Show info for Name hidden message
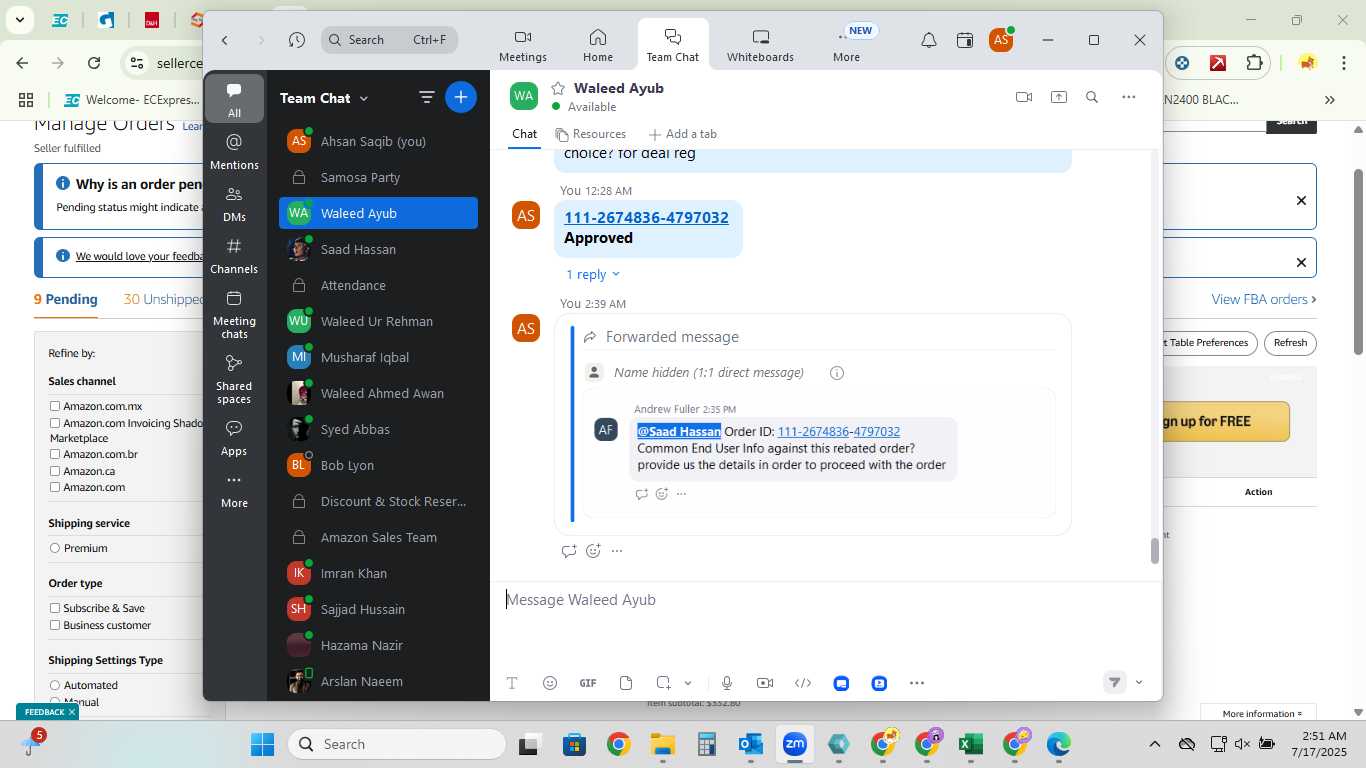Screen dimensions: 1366x768 coord(837,373)
